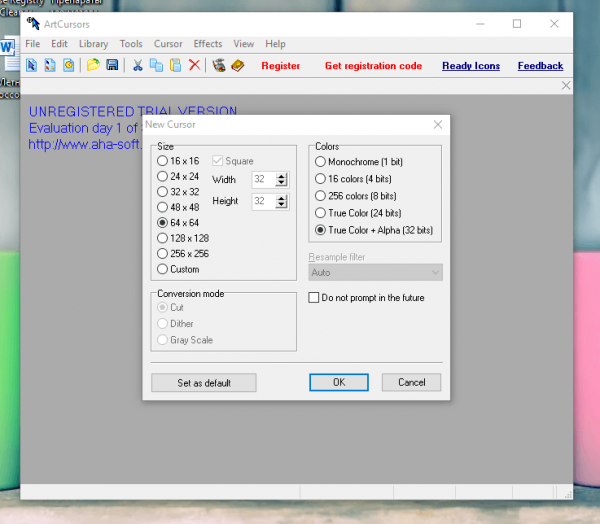This screenshot has width=600, height=524.
Task: Select 256 colors (8 bits)
Action: tap(355, 196)
